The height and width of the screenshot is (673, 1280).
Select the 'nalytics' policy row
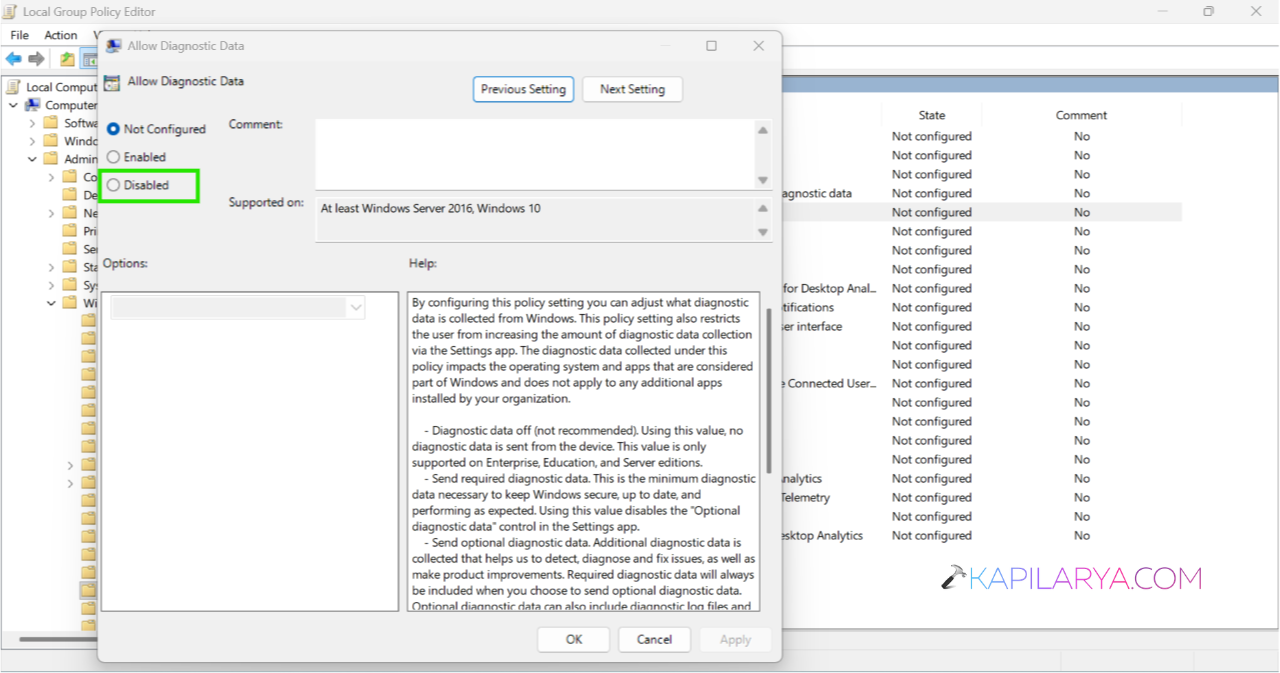[980, 478]
